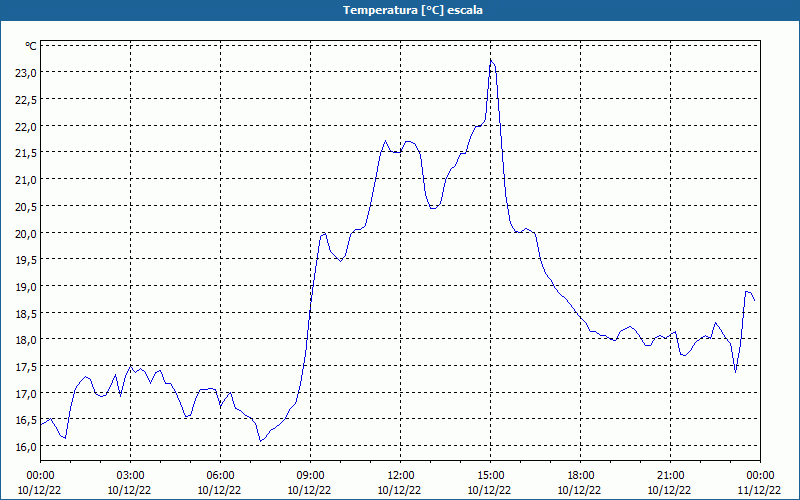Click the 09:00 time axis label
This screenshot has height=500, width=800.
[x=310, y=475]
